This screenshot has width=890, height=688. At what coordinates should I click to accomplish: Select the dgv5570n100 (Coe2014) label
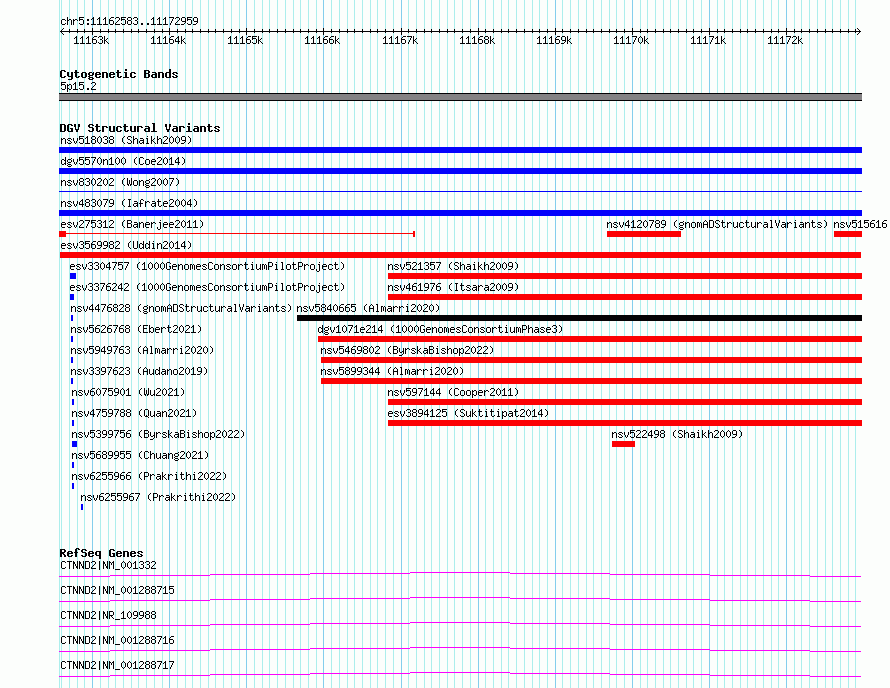coord(123,161)
